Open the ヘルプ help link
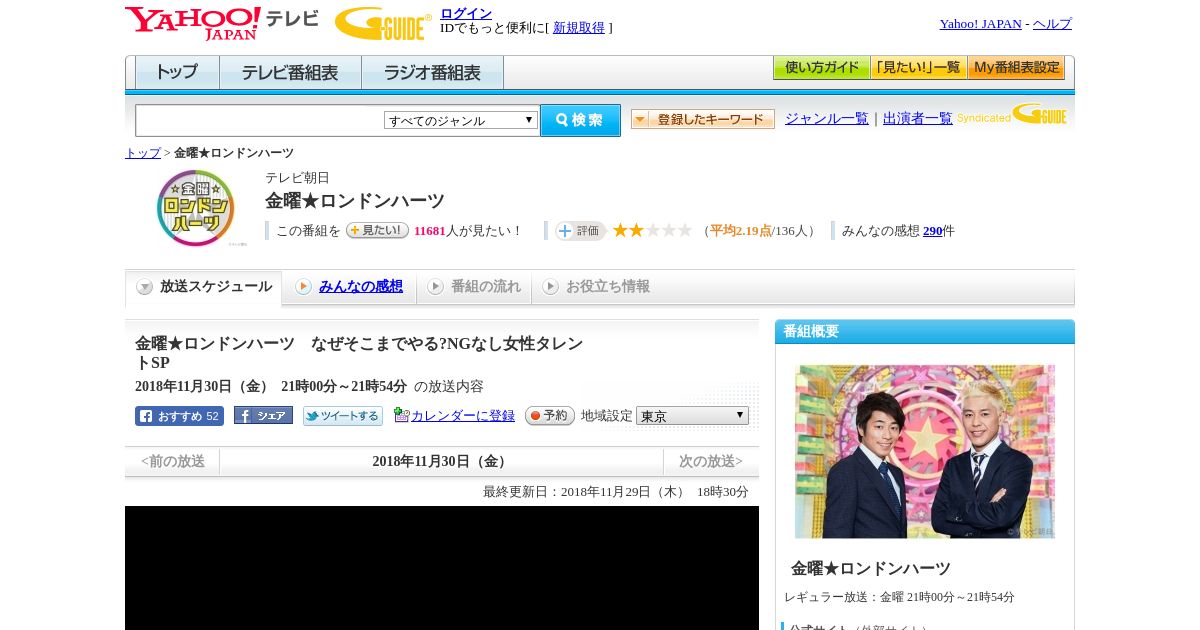Screen dimensions: 1200x630 click(x=1052, y=24)
